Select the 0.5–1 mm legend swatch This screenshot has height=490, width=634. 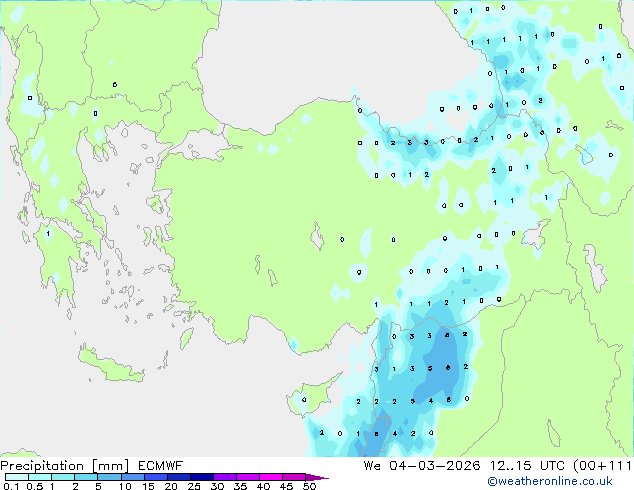pyautogui.click(x=40, y=477)
